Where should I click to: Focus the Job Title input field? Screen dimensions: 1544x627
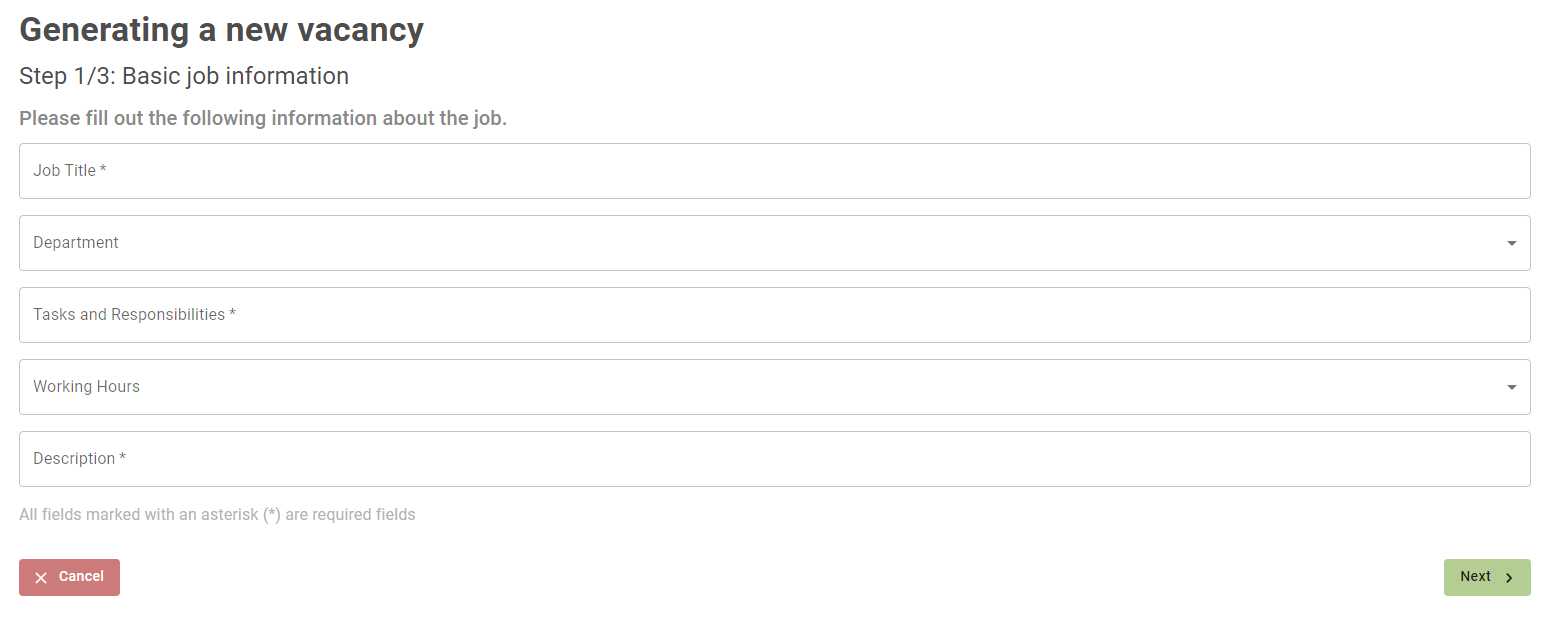coord(774,171)
